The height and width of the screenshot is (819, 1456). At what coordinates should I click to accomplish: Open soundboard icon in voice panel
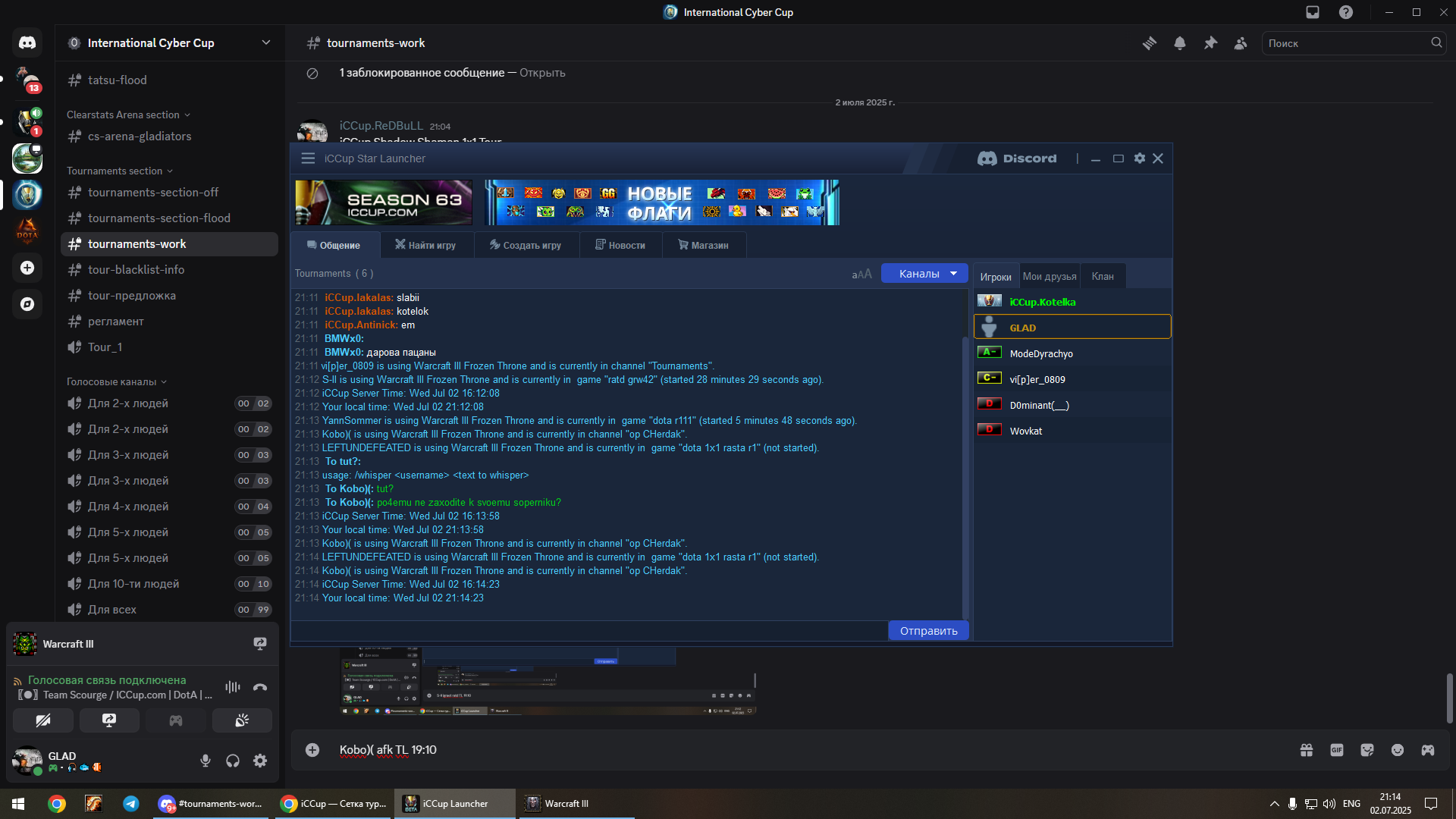(242, 720)
